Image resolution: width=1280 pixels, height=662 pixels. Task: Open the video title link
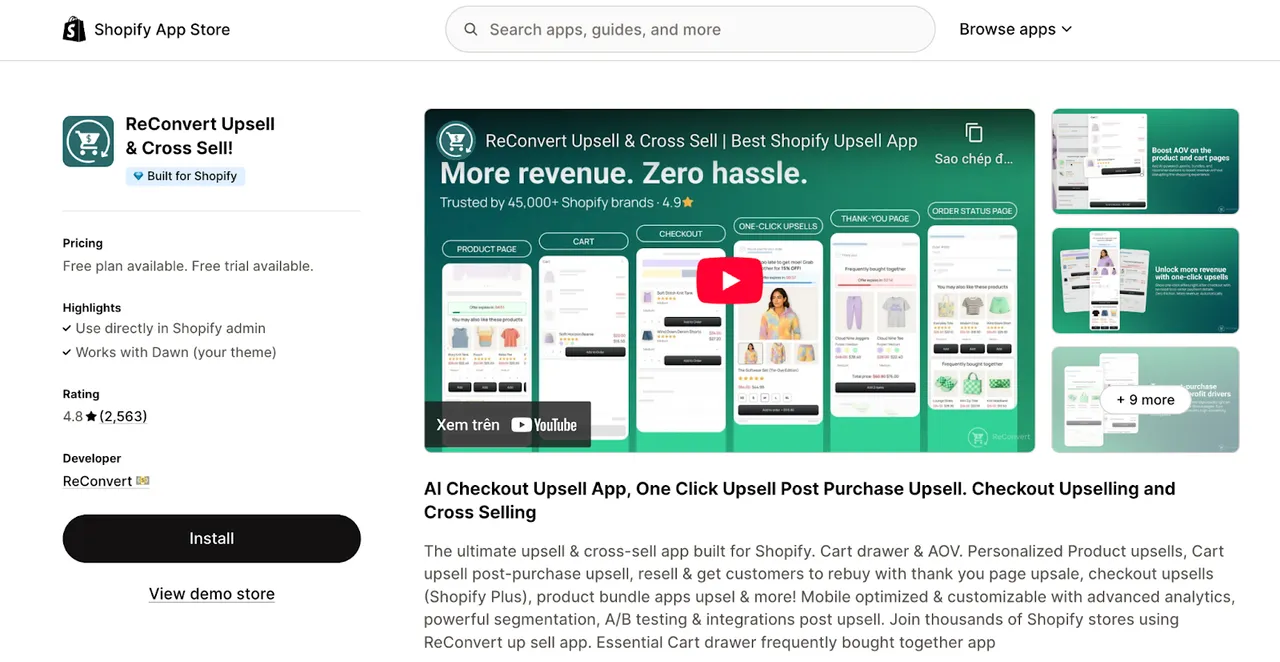(701, 141)
